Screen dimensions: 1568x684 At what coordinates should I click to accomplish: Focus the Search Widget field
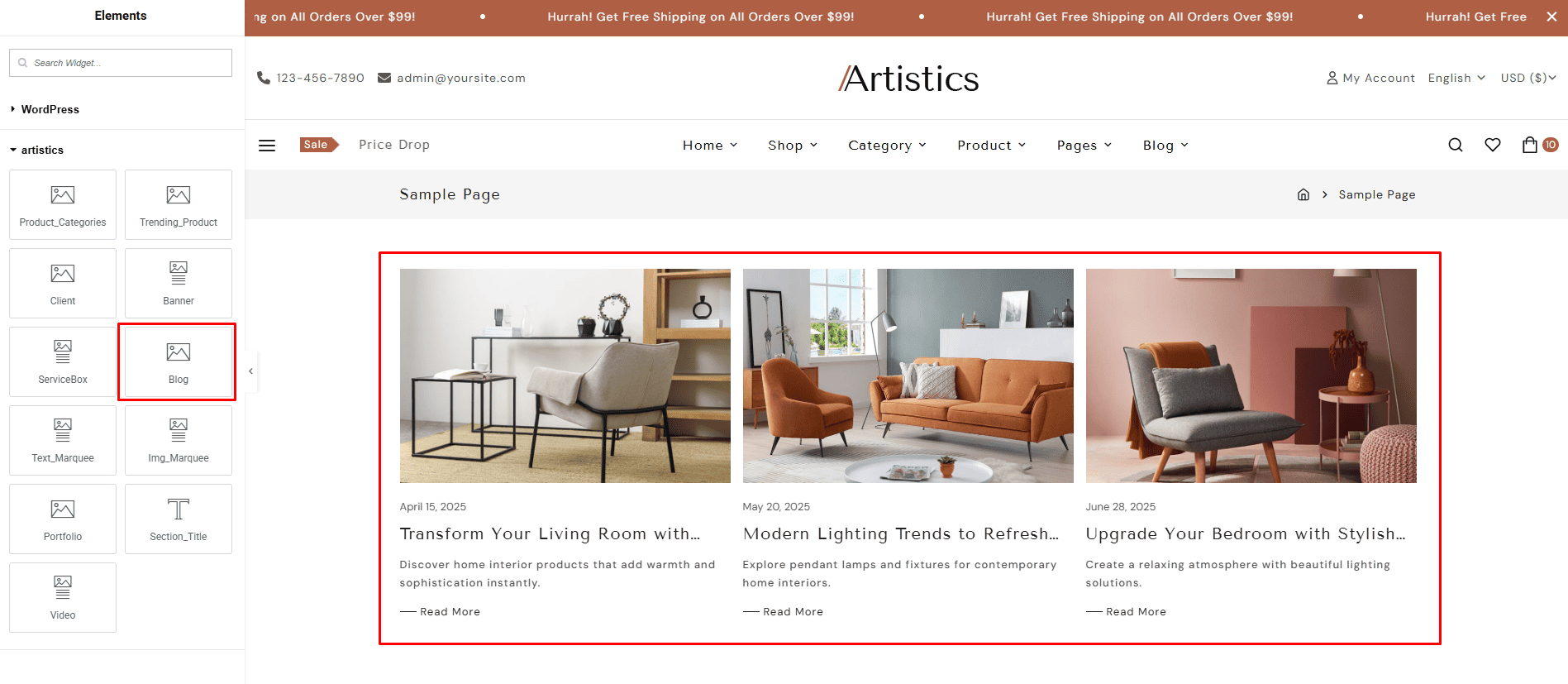tap(121, 63)
